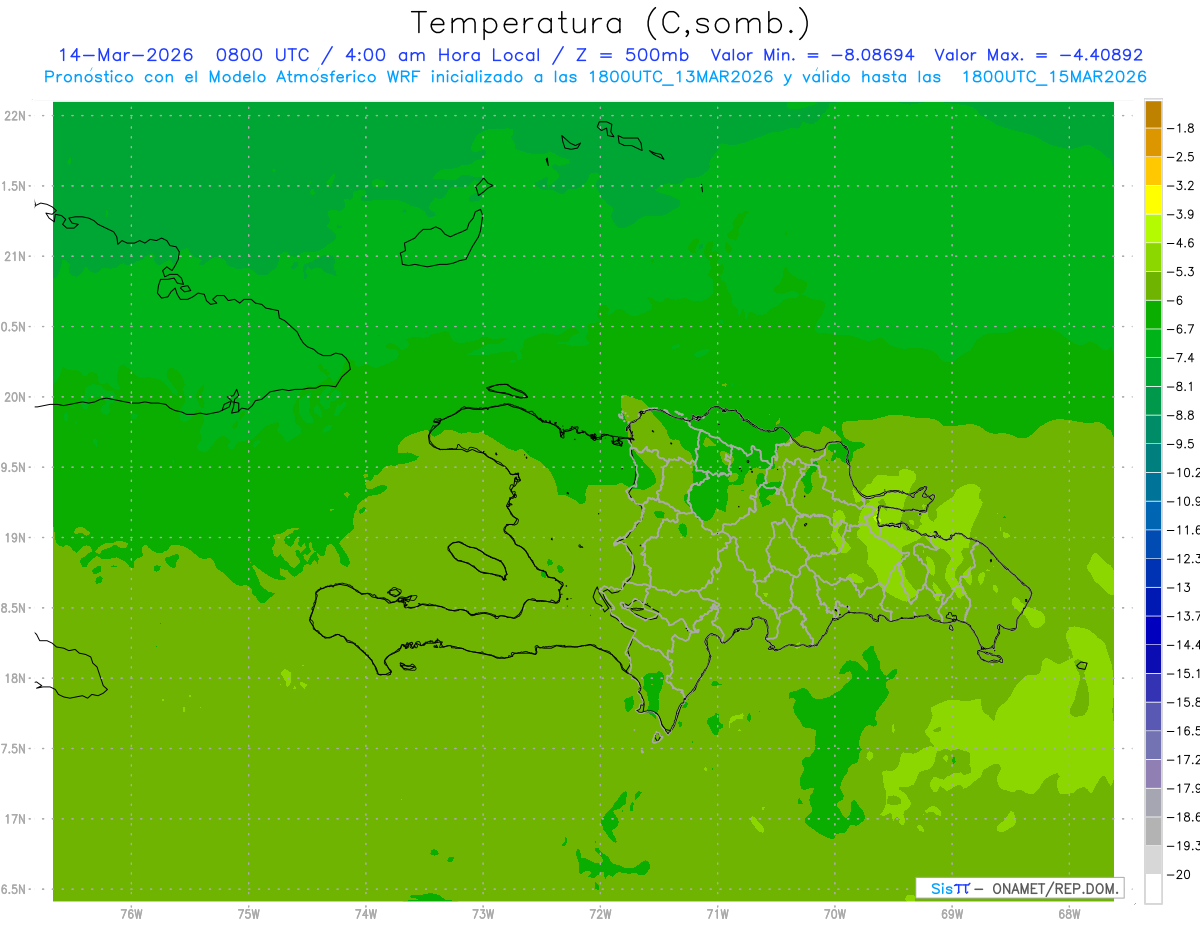Screen dimensions: 1200x927
Task: Click the green swatch between -6 and -6.7
Action: (x=1153, y=315)
